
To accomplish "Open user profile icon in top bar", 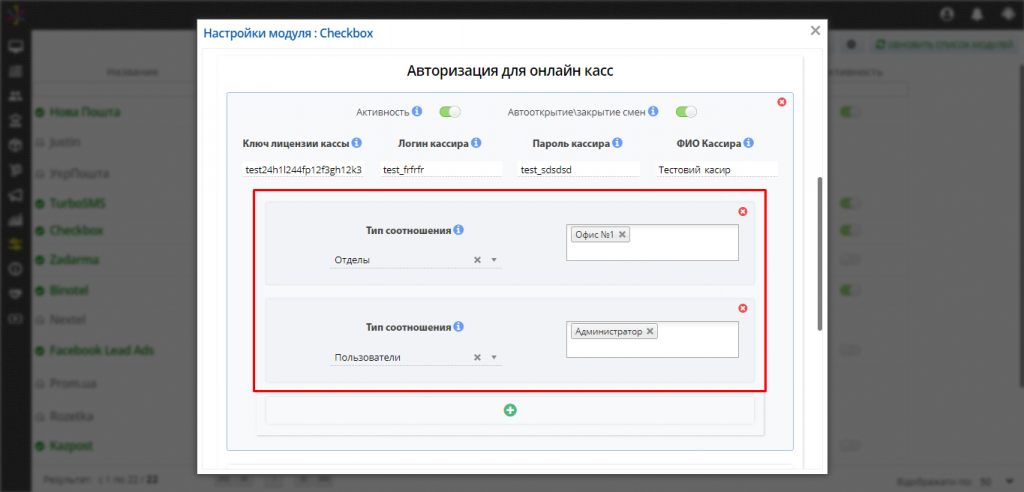I will (x=948, y=13).
